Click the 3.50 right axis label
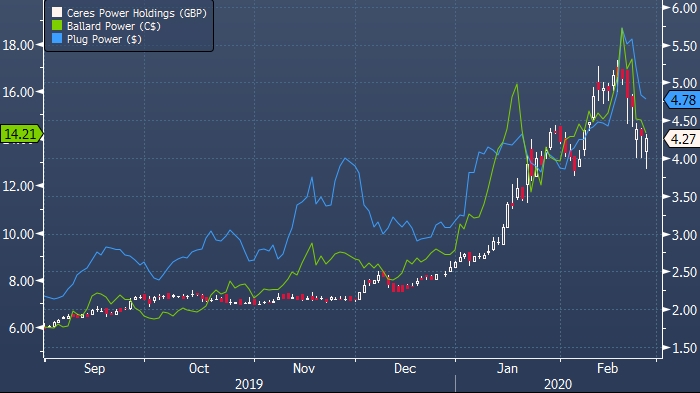700x393 pixels. click(684, 197)
